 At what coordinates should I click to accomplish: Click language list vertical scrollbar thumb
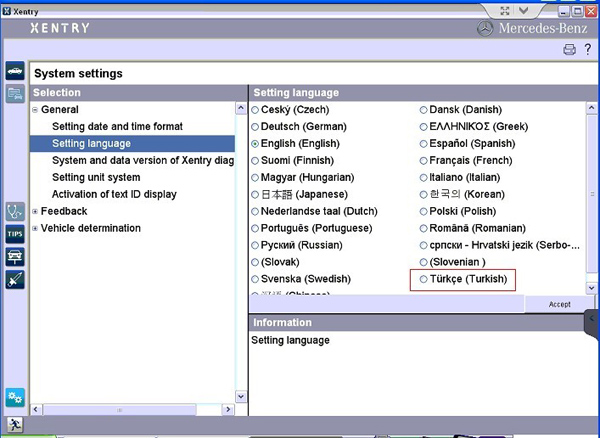coord(591,194)
